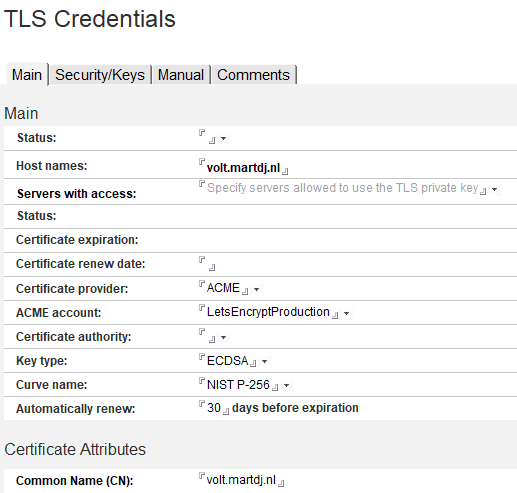Open the Certificate provider dropdown arrow
517x493 pixels.
256,289
